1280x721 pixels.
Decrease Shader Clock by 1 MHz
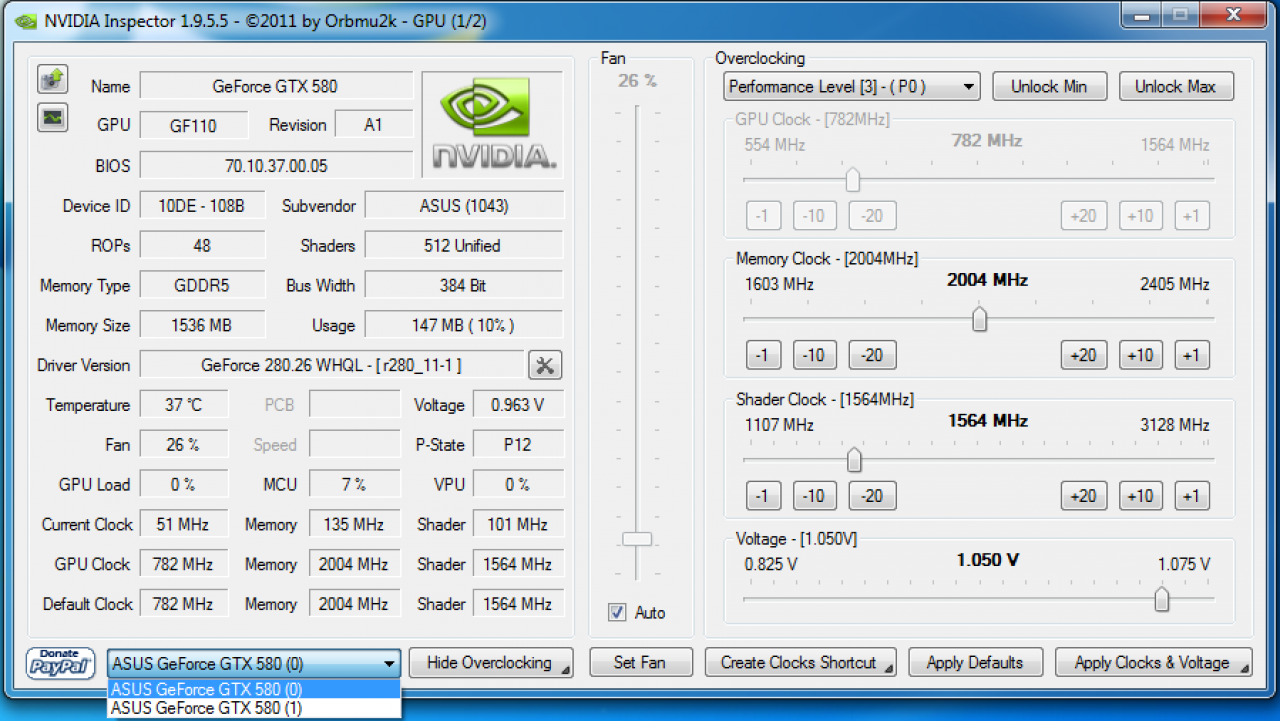pos(763,496)
